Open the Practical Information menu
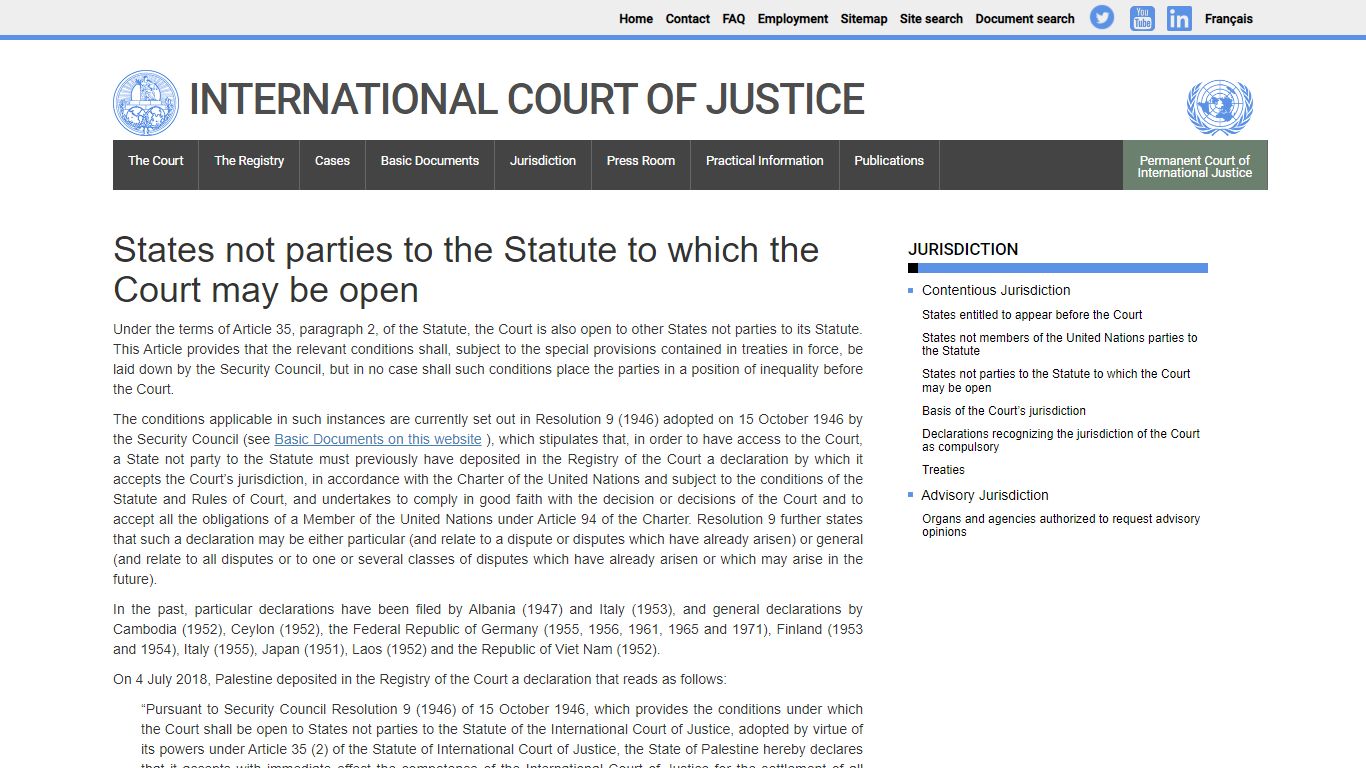Screen dimensions: 1366x768 pos(765,165)
